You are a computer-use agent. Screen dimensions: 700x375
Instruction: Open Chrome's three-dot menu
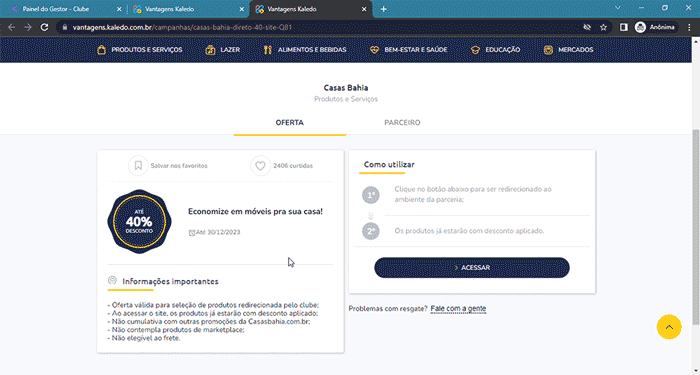(689, 27)
